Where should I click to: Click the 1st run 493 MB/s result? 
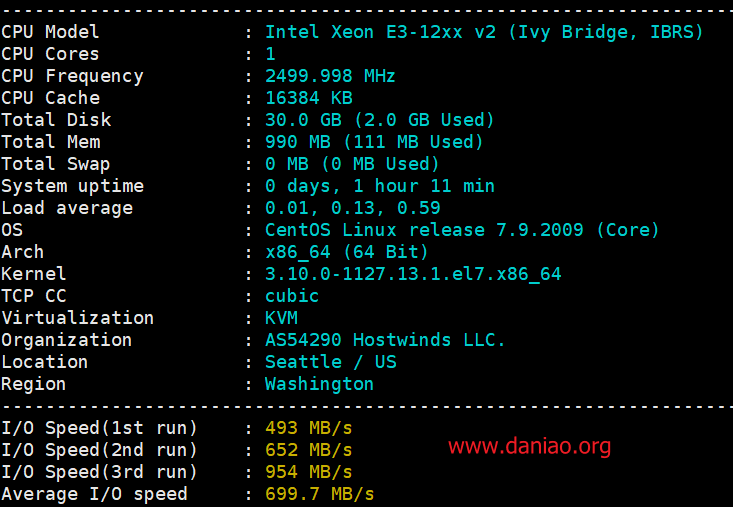(x=309, y=428)
